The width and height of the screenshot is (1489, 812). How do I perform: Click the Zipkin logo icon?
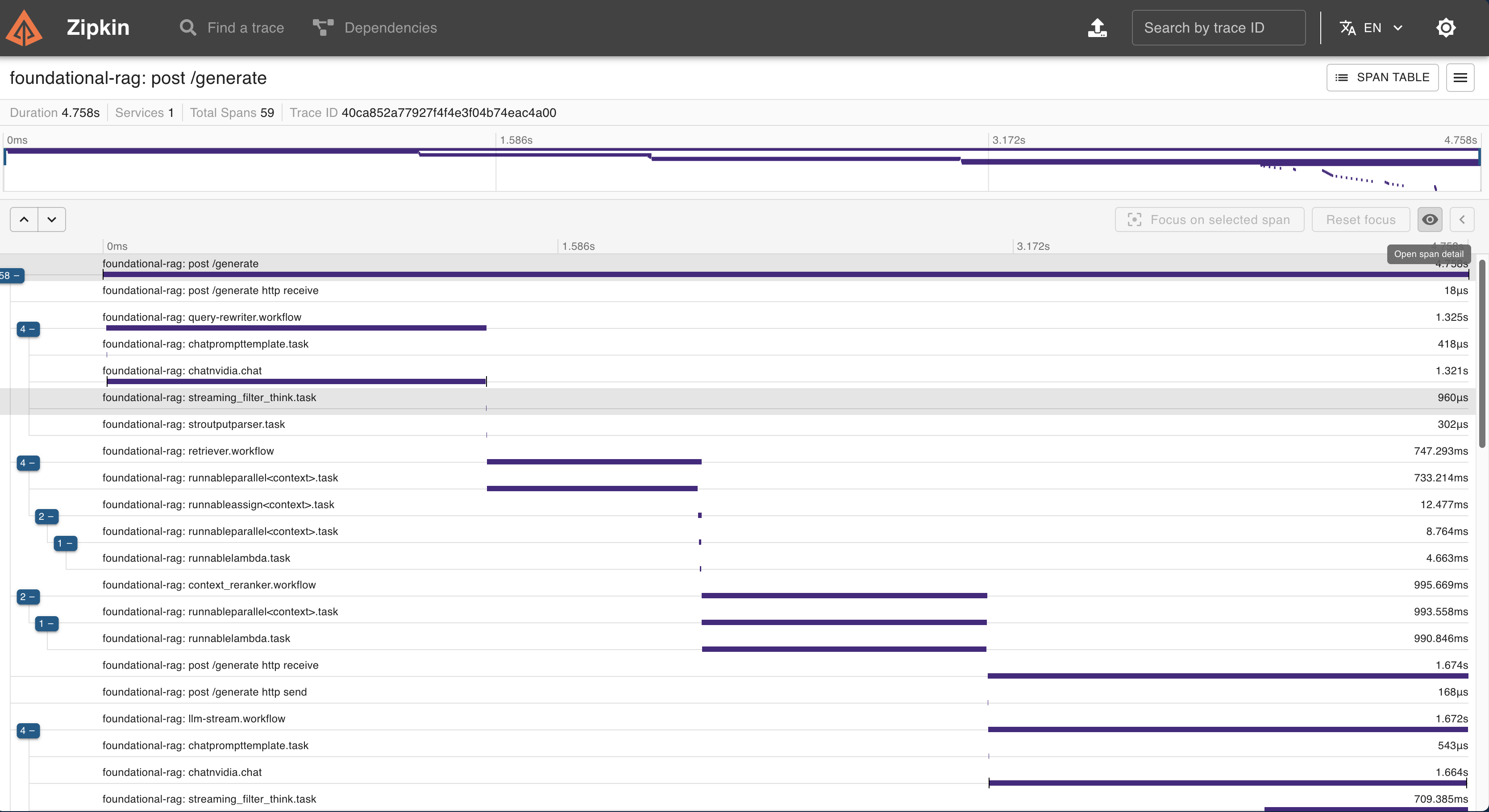click(24, 28)
